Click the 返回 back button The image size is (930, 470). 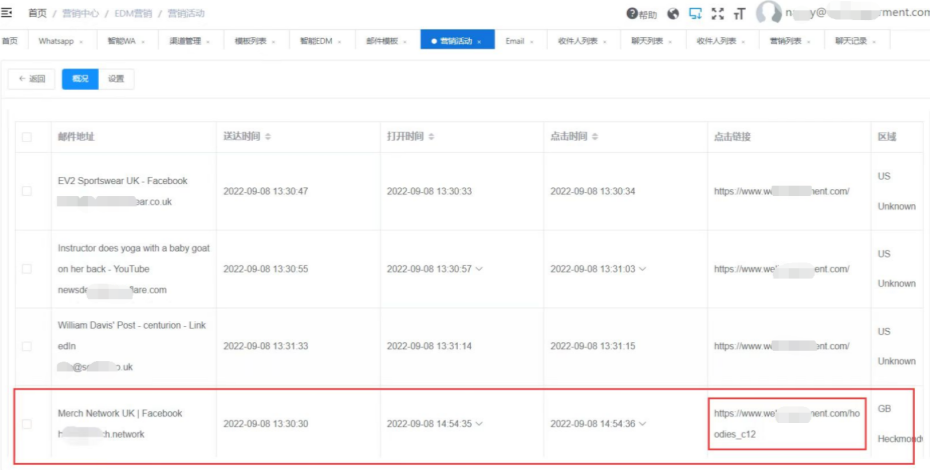tap(31, 79)
